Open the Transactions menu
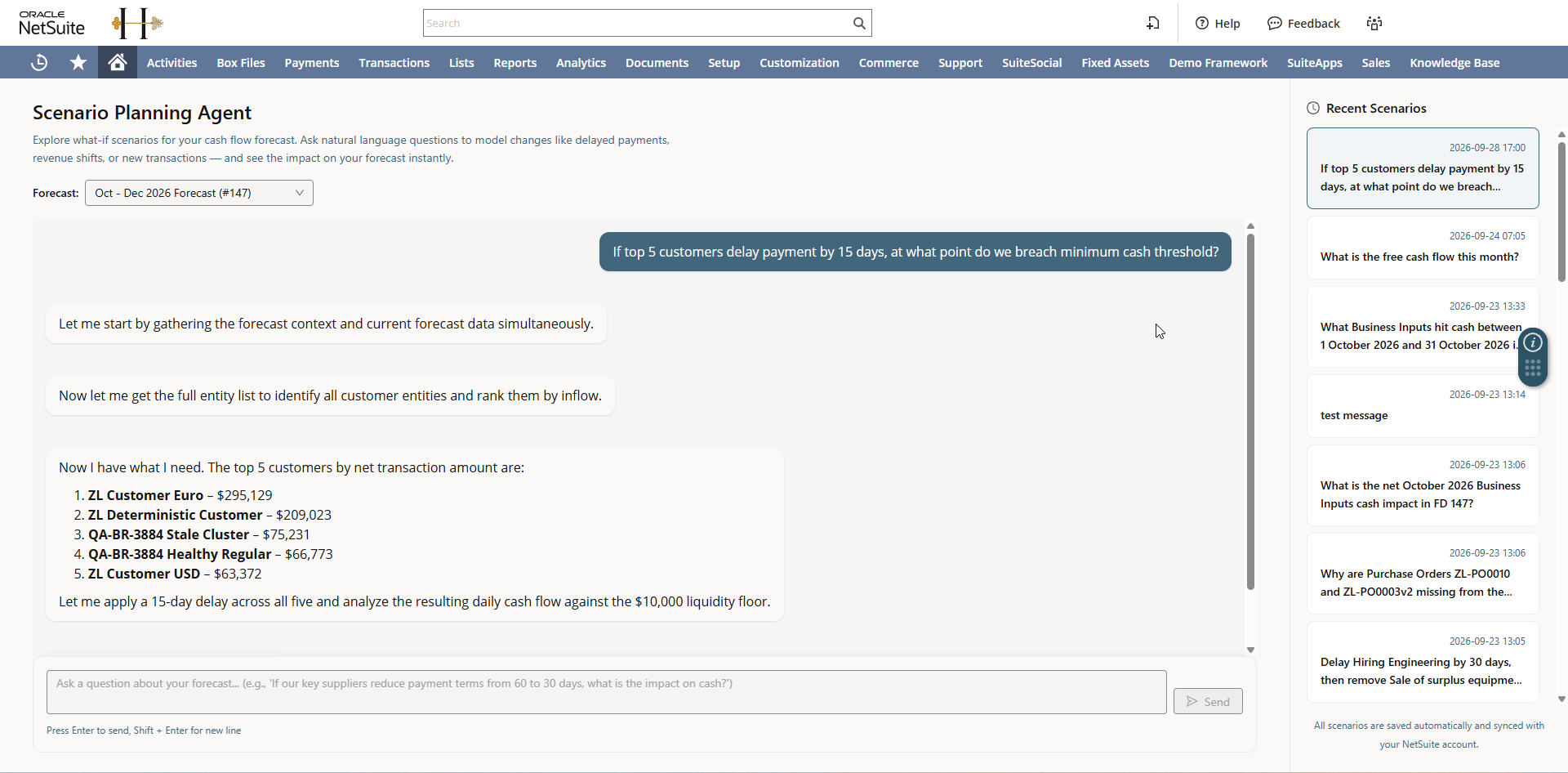The height and width of the screenshot is (773, 1568). [x=394, y=62]
